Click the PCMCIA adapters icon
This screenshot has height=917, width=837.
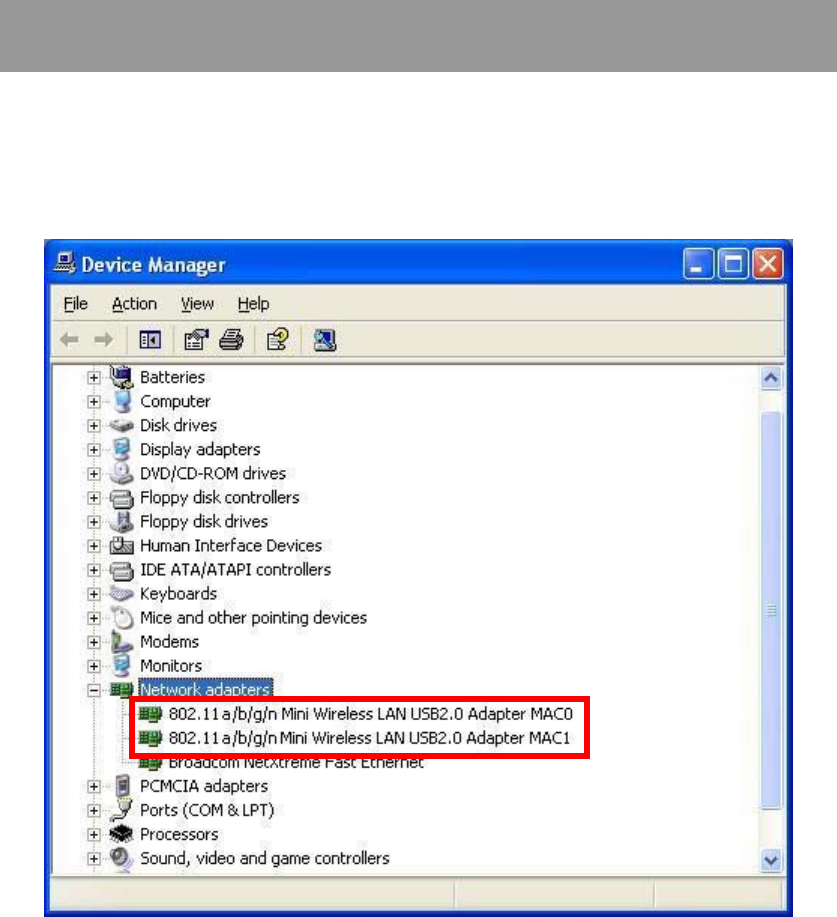click(x=122, y=786)
